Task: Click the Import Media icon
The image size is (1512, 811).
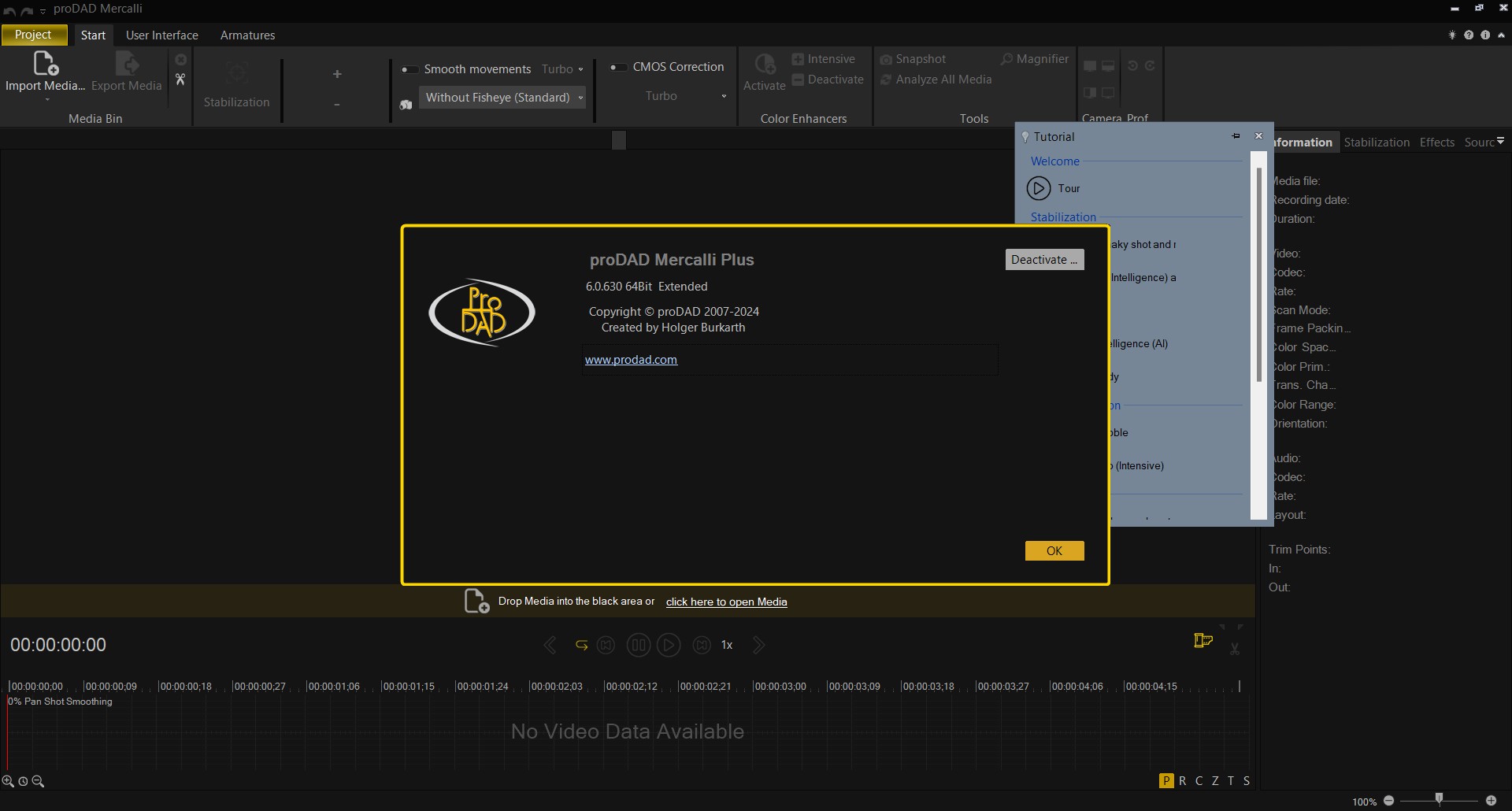Action: pos(45,62)
